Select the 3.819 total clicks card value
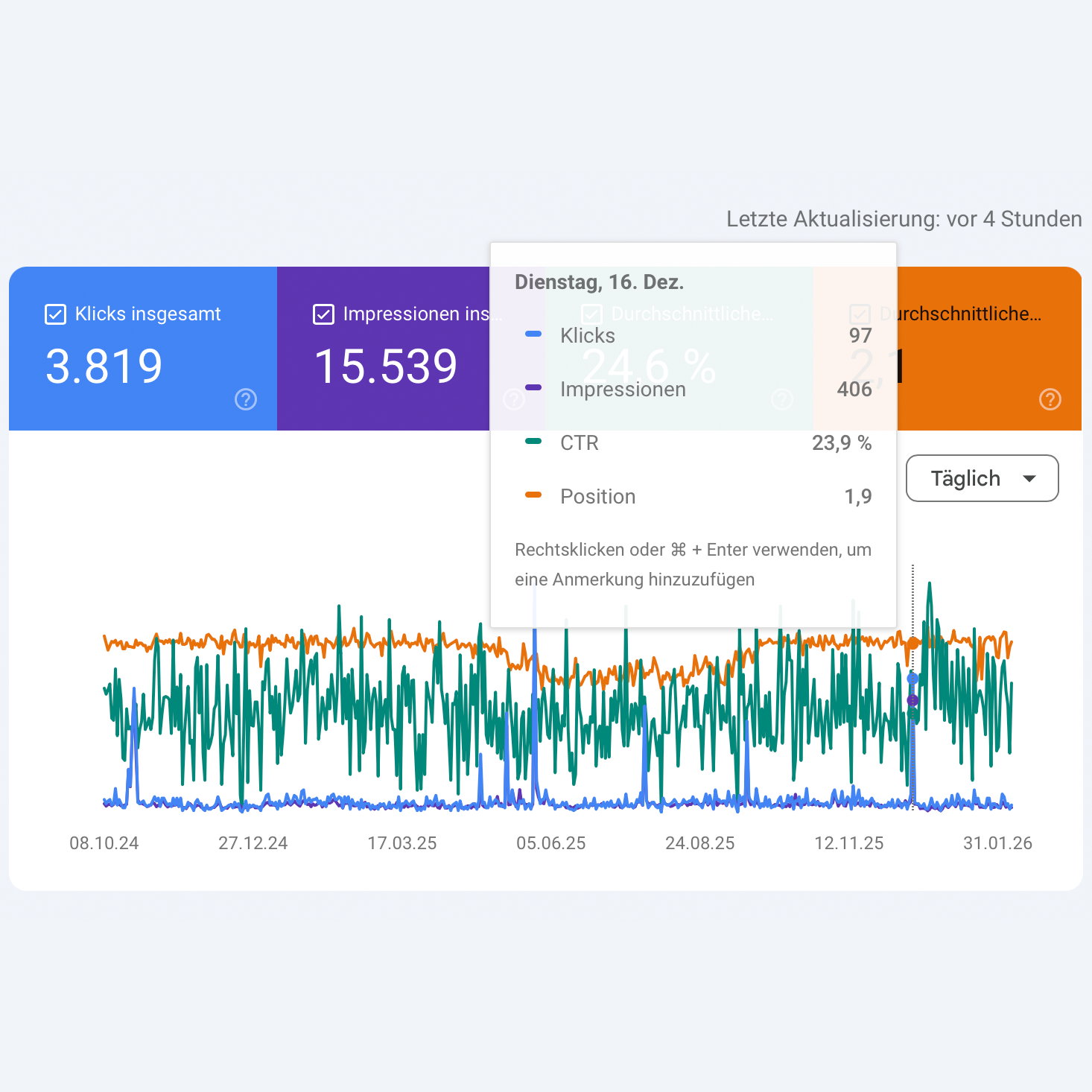This screenshot has width=1092, height=1092. pyautogui.click(x=104, y=366)
